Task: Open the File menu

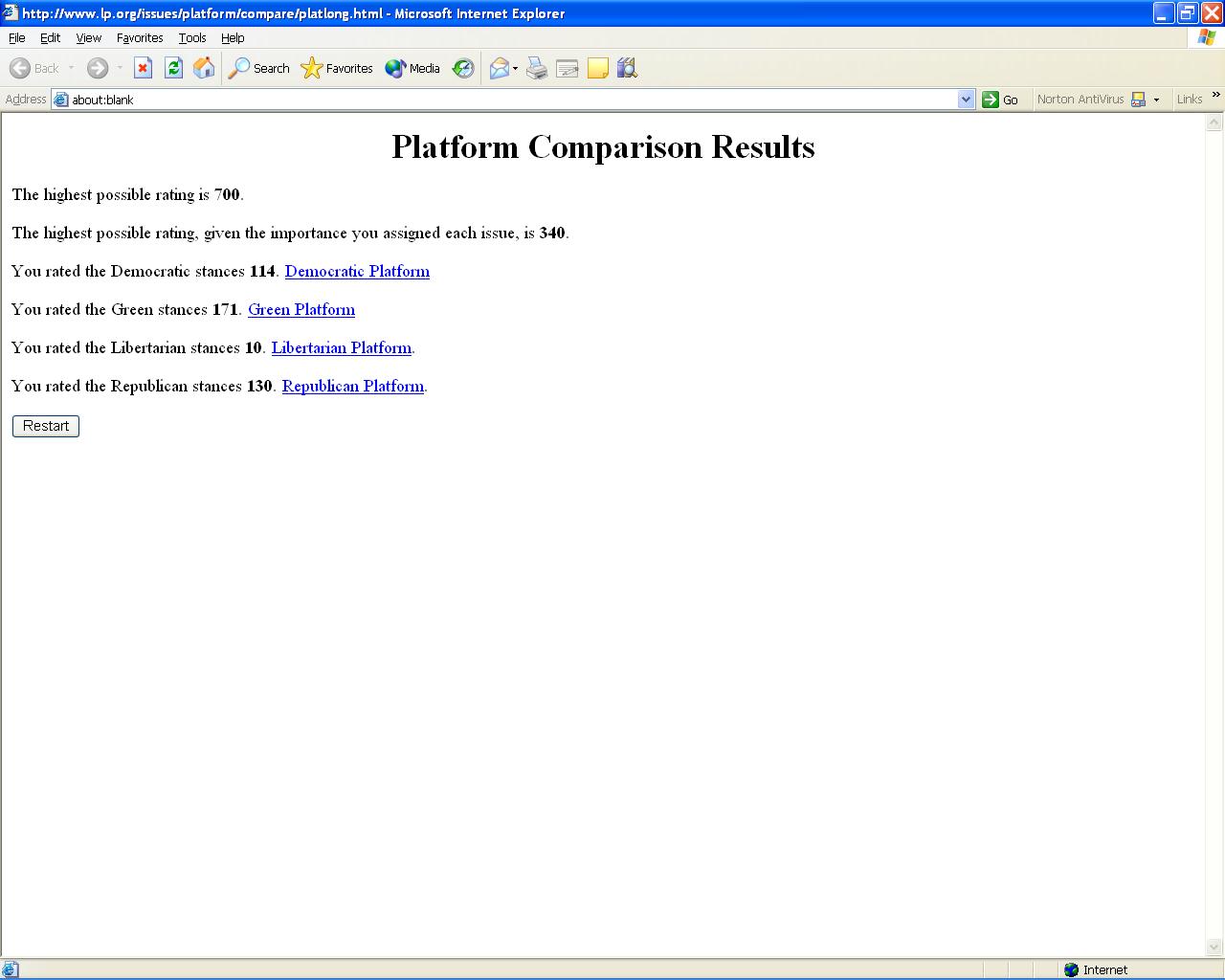Action: 16,37
